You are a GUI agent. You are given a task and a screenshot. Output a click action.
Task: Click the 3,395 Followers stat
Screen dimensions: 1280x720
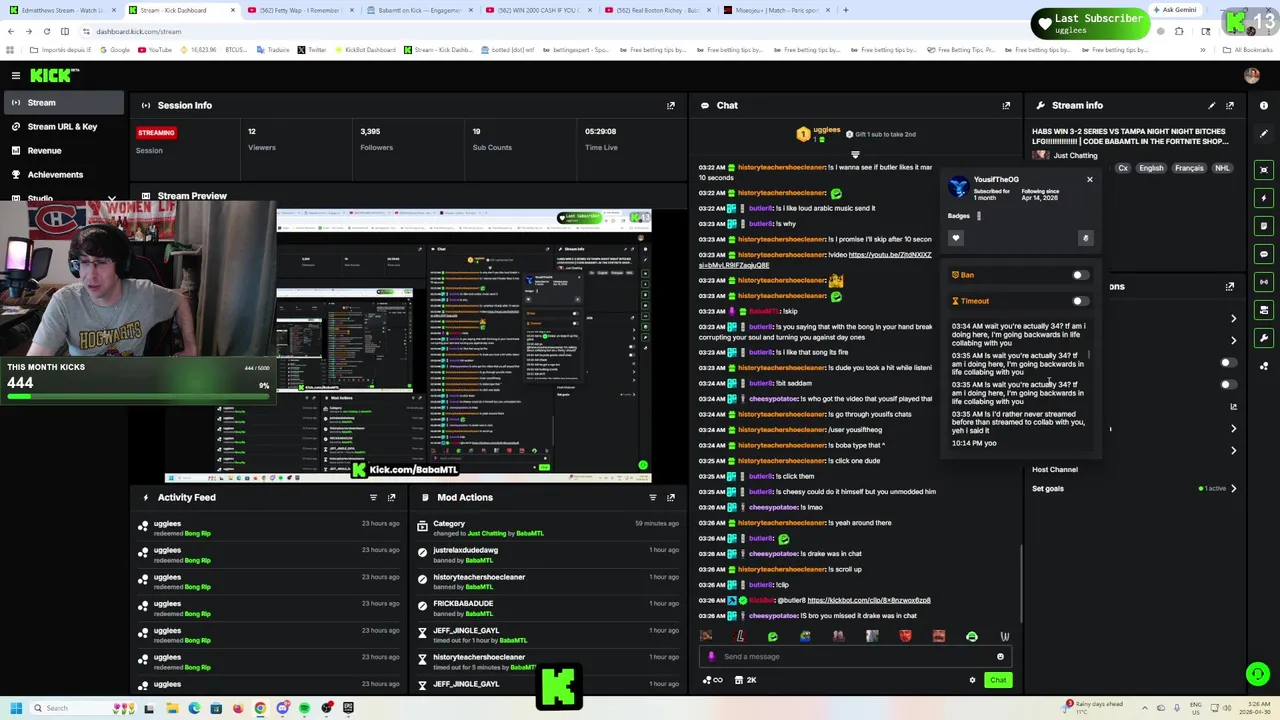[376, 139]
